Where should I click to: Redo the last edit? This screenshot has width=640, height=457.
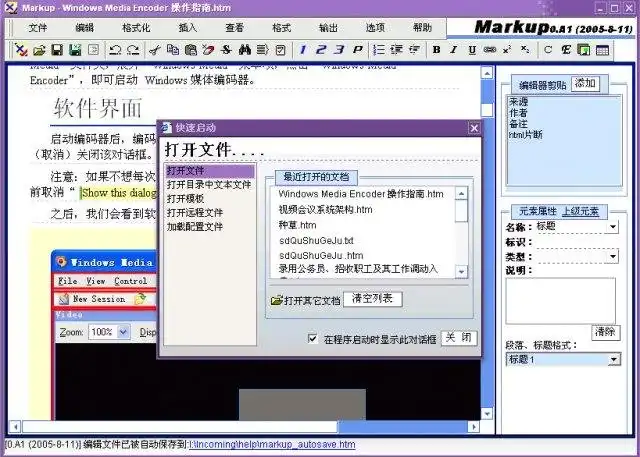(x=133, y=50)
